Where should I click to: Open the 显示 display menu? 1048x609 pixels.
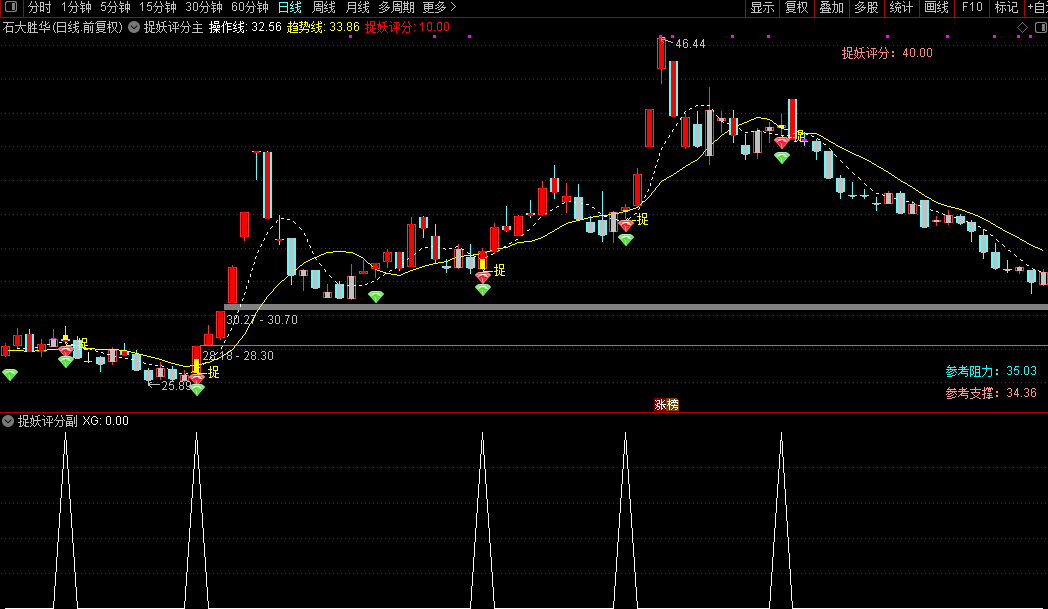[762, 7]
